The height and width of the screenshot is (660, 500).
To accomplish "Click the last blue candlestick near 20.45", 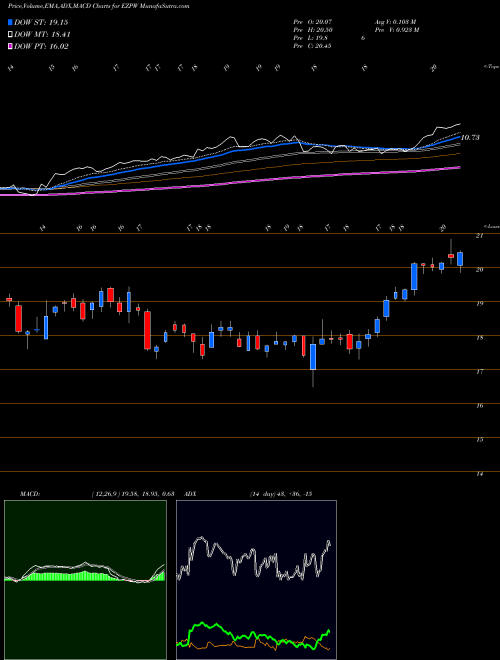I will pyautogui.click(x=460, y=259).
